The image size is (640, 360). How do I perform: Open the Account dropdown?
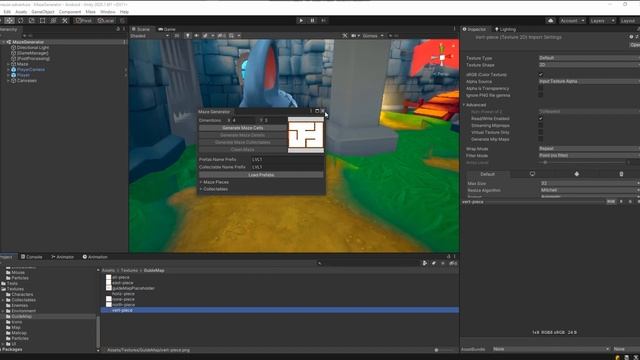[x=572, y=20]
